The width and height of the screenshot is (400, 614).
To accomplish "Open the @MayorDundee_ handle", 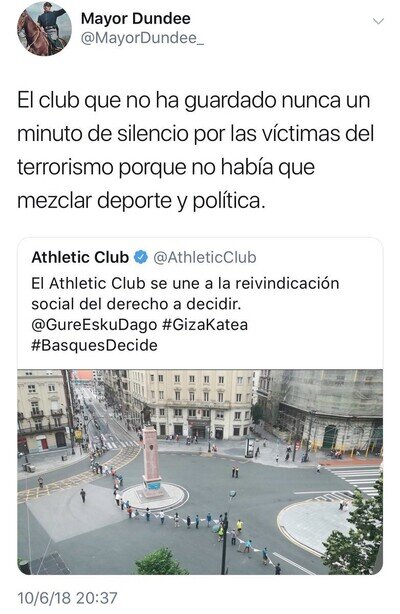I will [142, 38].
